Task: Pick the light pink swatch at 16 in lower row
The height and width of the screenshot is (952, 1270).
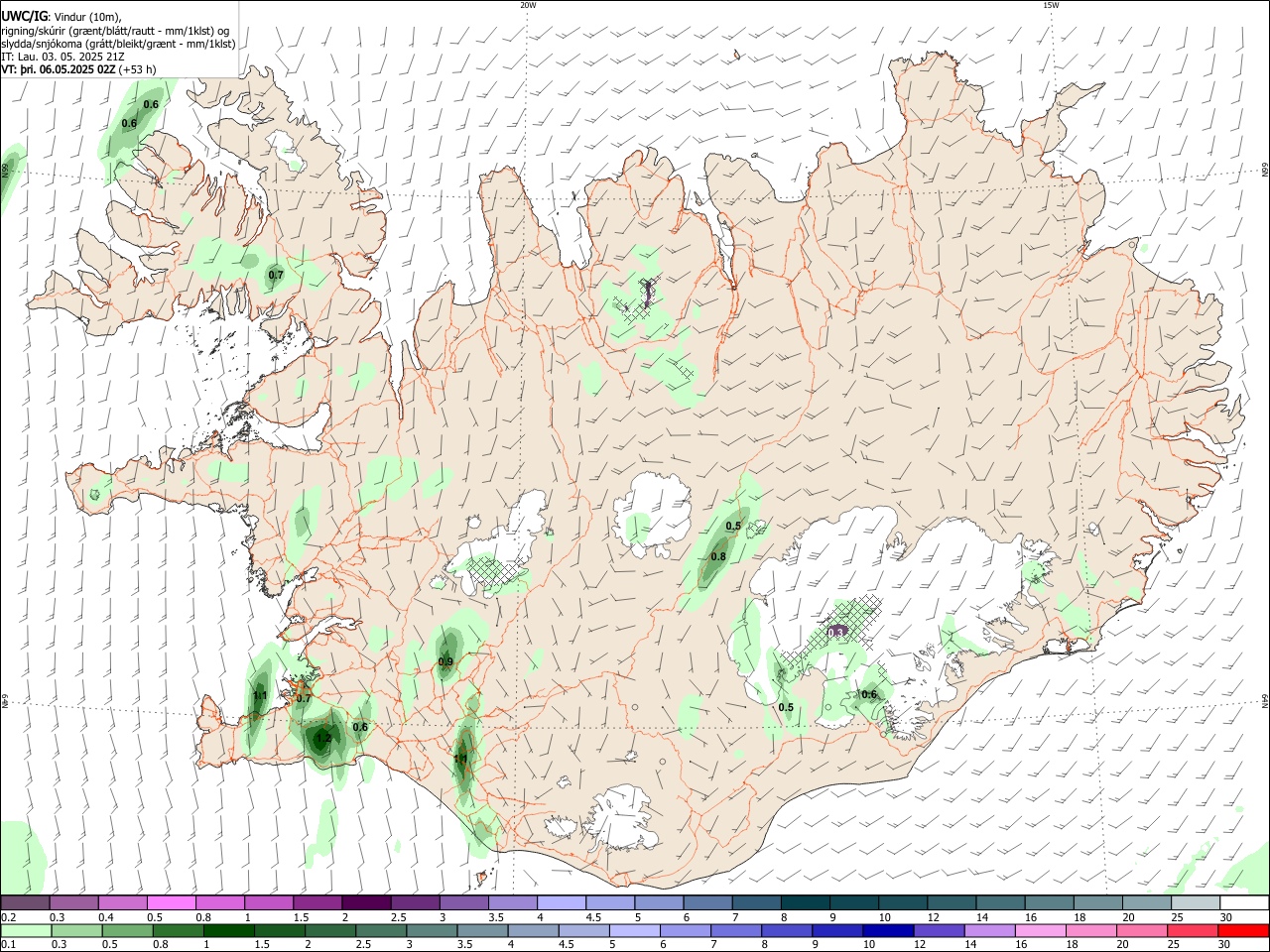Action: (x=1041, y=931)
